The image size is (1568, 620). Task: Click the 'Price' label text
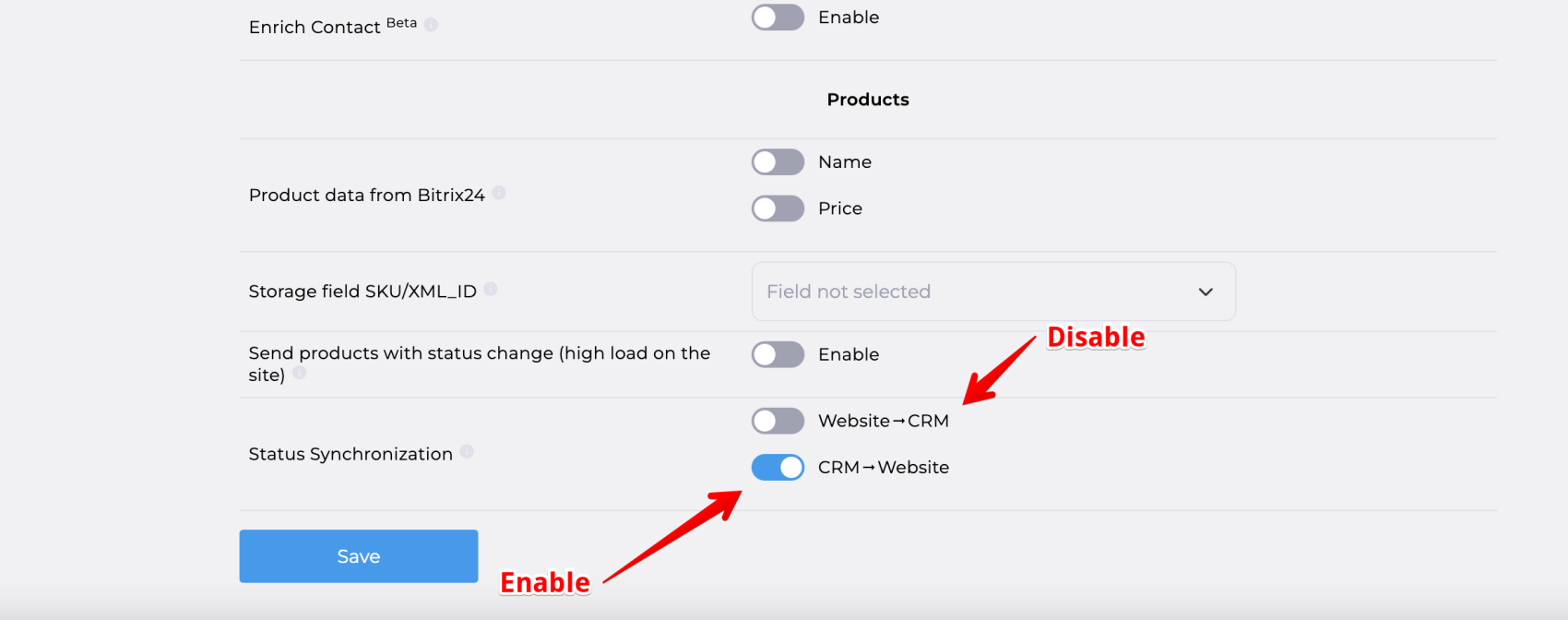pyautogui.click(x=840, y=209)
